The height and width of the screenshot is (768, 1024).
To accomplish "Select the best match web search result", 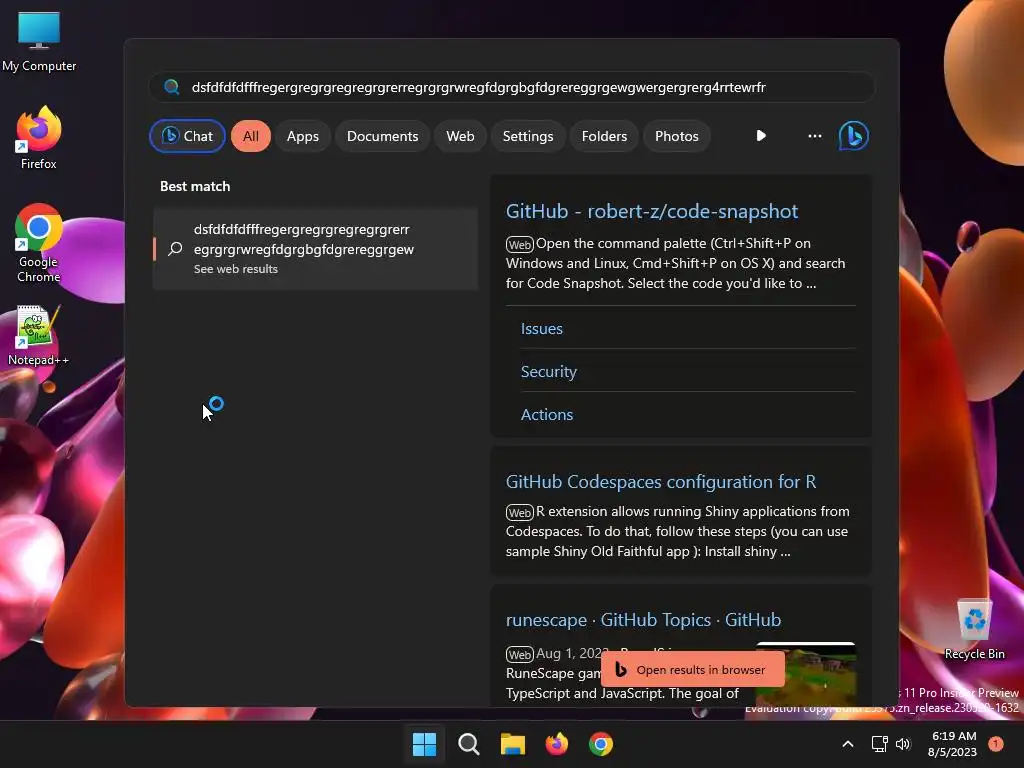I will (x=315, y=248).
